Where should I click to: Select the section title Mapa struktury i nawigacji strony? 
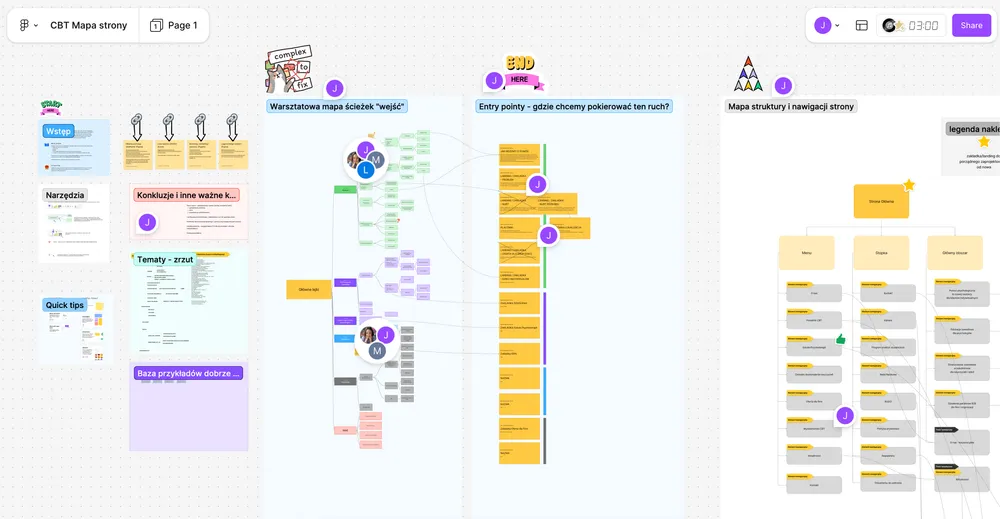[x=791, y=106]
